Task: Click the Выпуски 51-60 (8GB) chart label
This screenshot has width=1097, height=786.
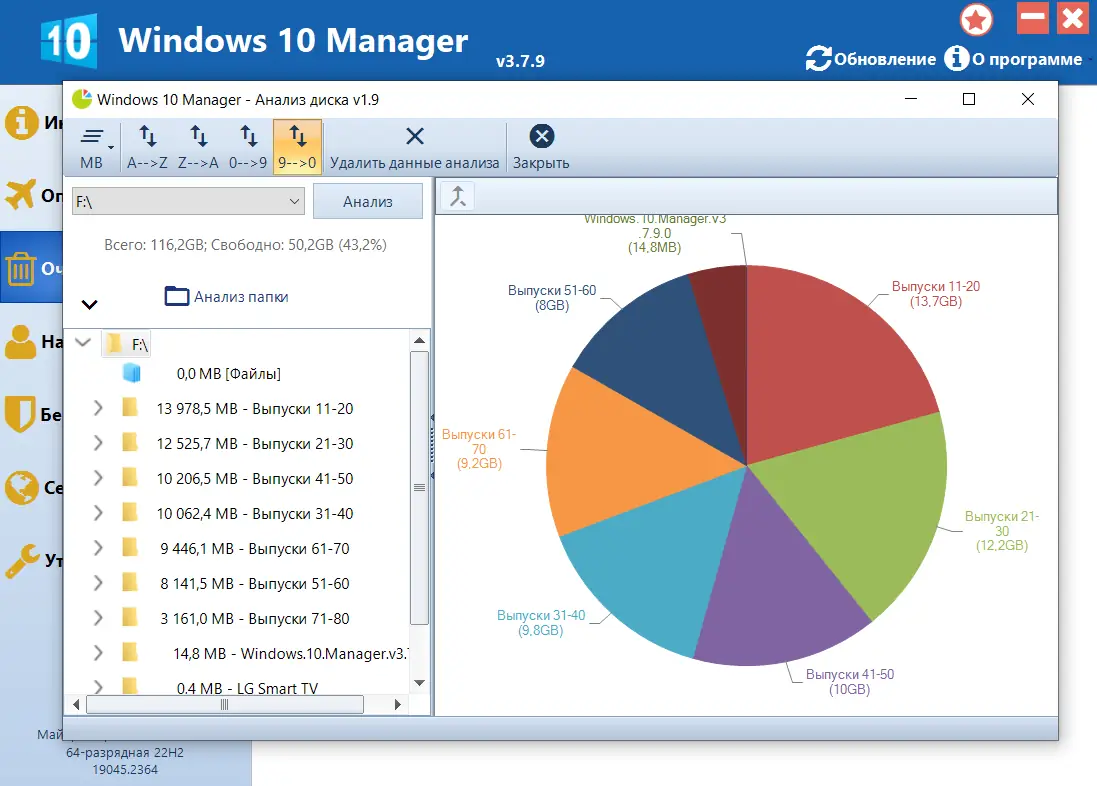Action: 552,298
